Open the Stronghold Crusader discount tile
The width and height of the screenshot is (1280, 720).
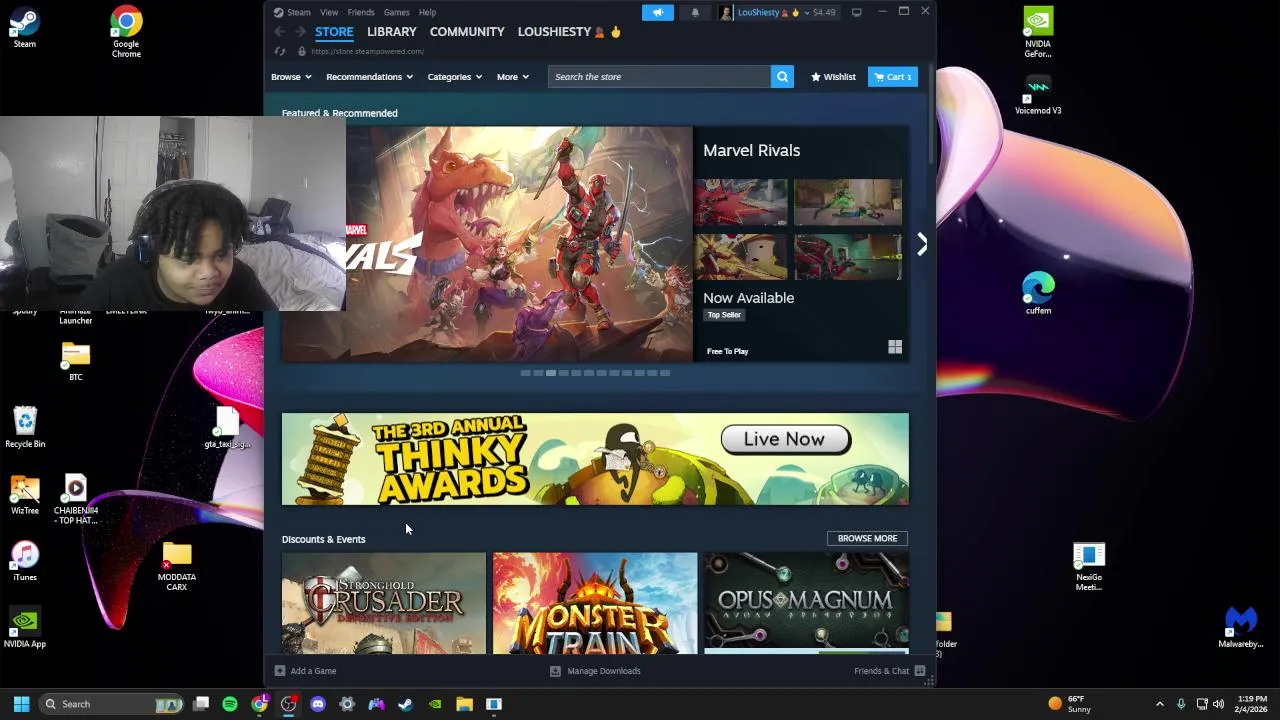[384, 603]
